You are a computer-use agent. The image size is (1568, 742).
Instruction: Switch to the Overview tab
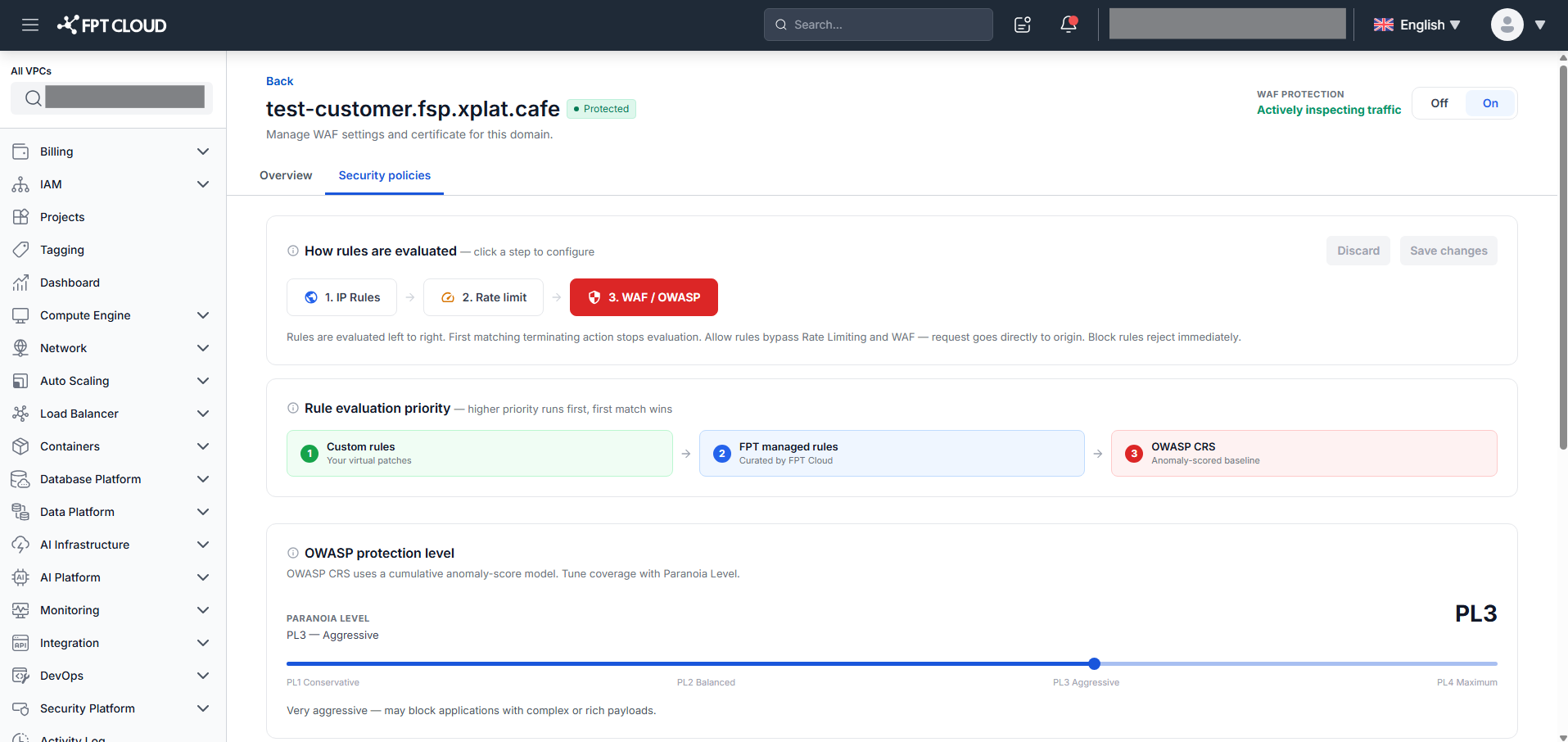[286, 175]
